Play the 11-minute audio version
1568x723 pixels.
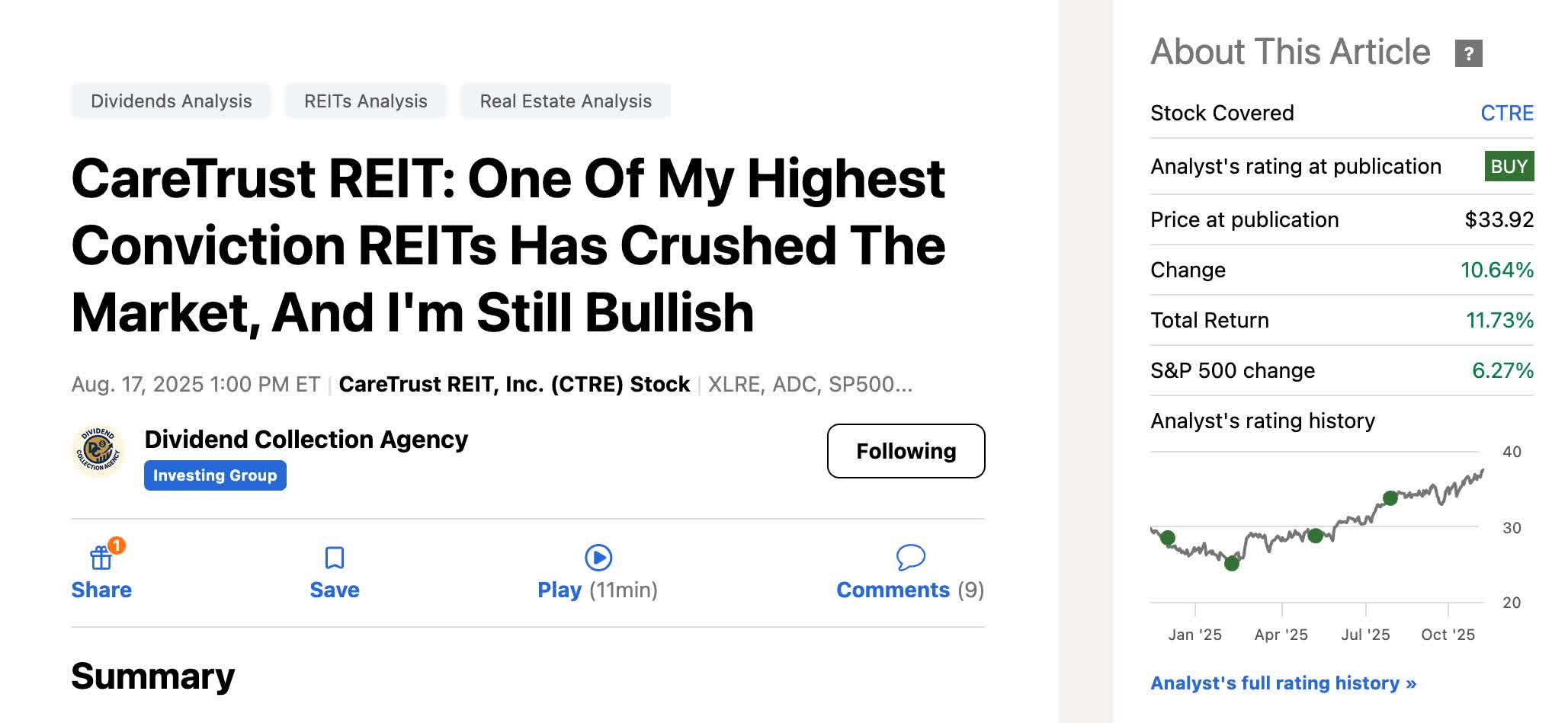coord(599,558)
